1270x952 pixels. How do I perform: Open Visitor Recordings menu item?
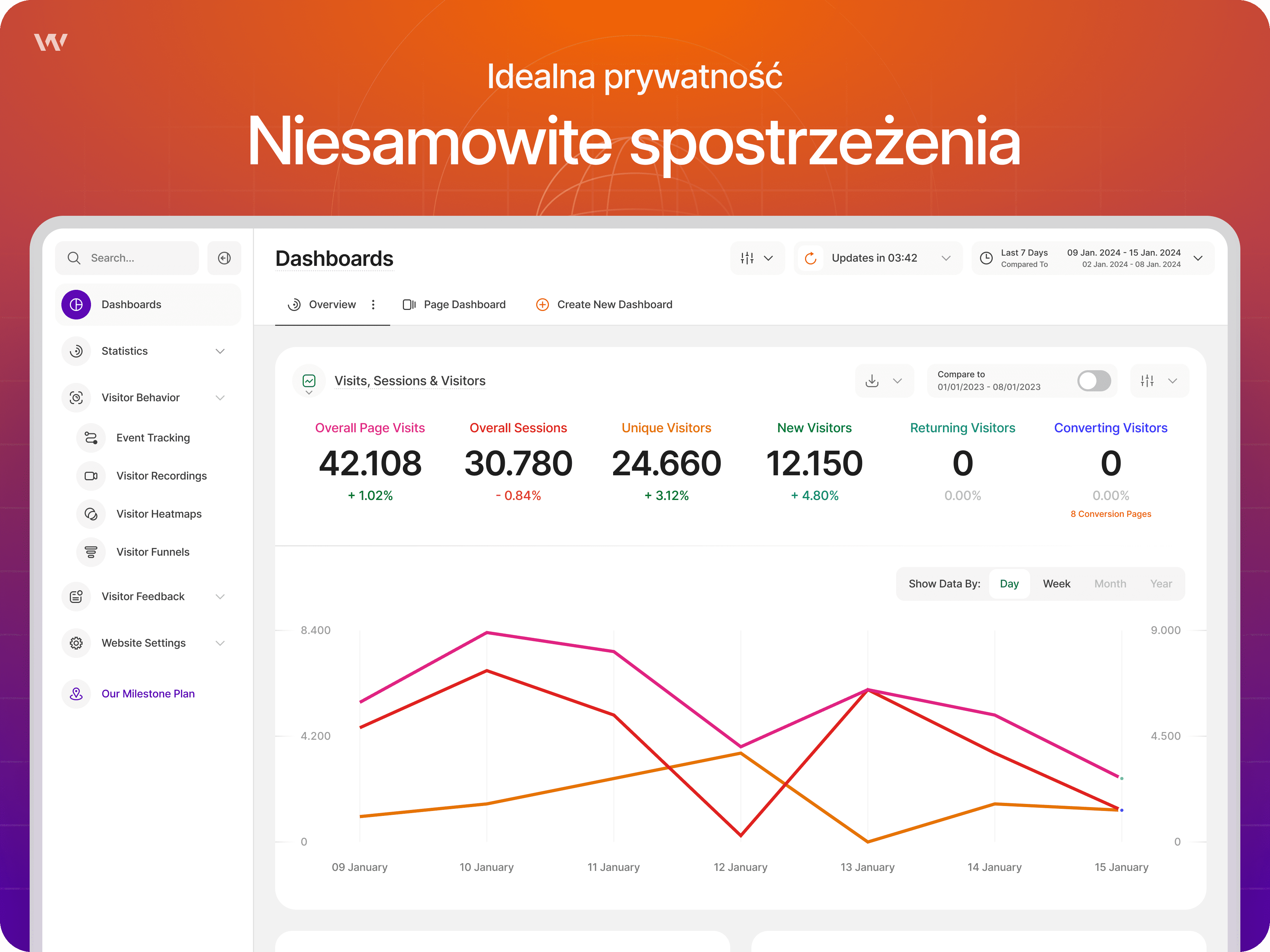coord(161,475)
